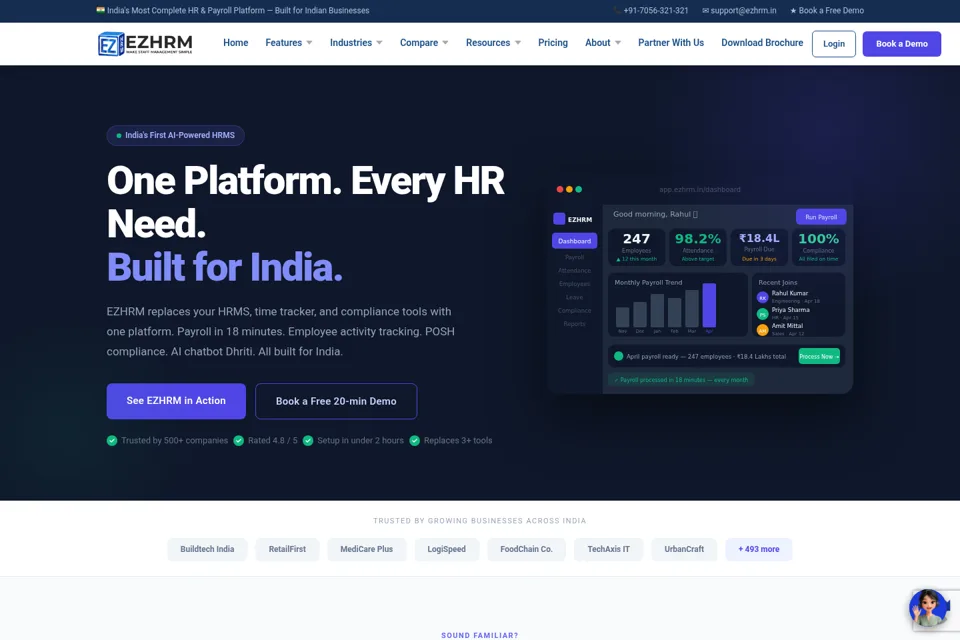Image resolution: width=960 pixels, height=640 pixels.
Task: Click the 100% Compliance stat card
Action: coord(819,247)
